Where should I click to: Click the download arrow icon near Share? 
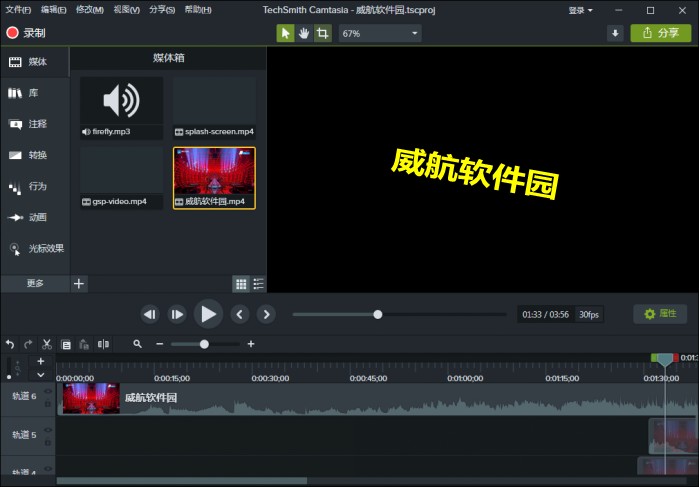tap(614, 33)
